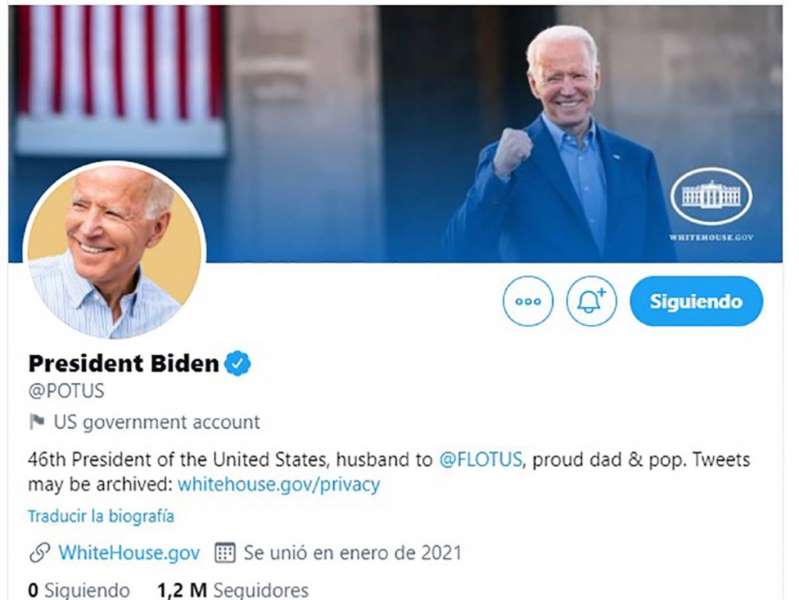Click the Siguiendo follow button
Screen dimensions: 799x600
(x=696, y=301)
